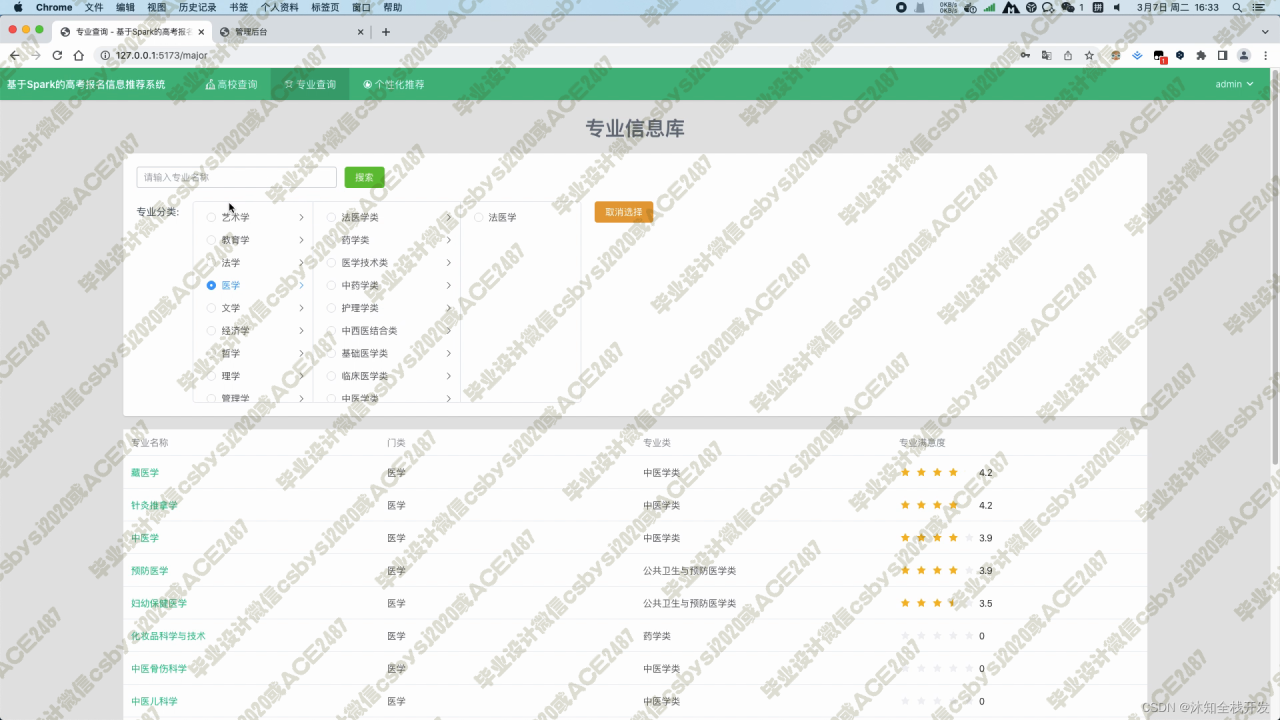Open the admin user dropdown
This screenshot has height=720, width=1280.
[x=1234, y=84]
